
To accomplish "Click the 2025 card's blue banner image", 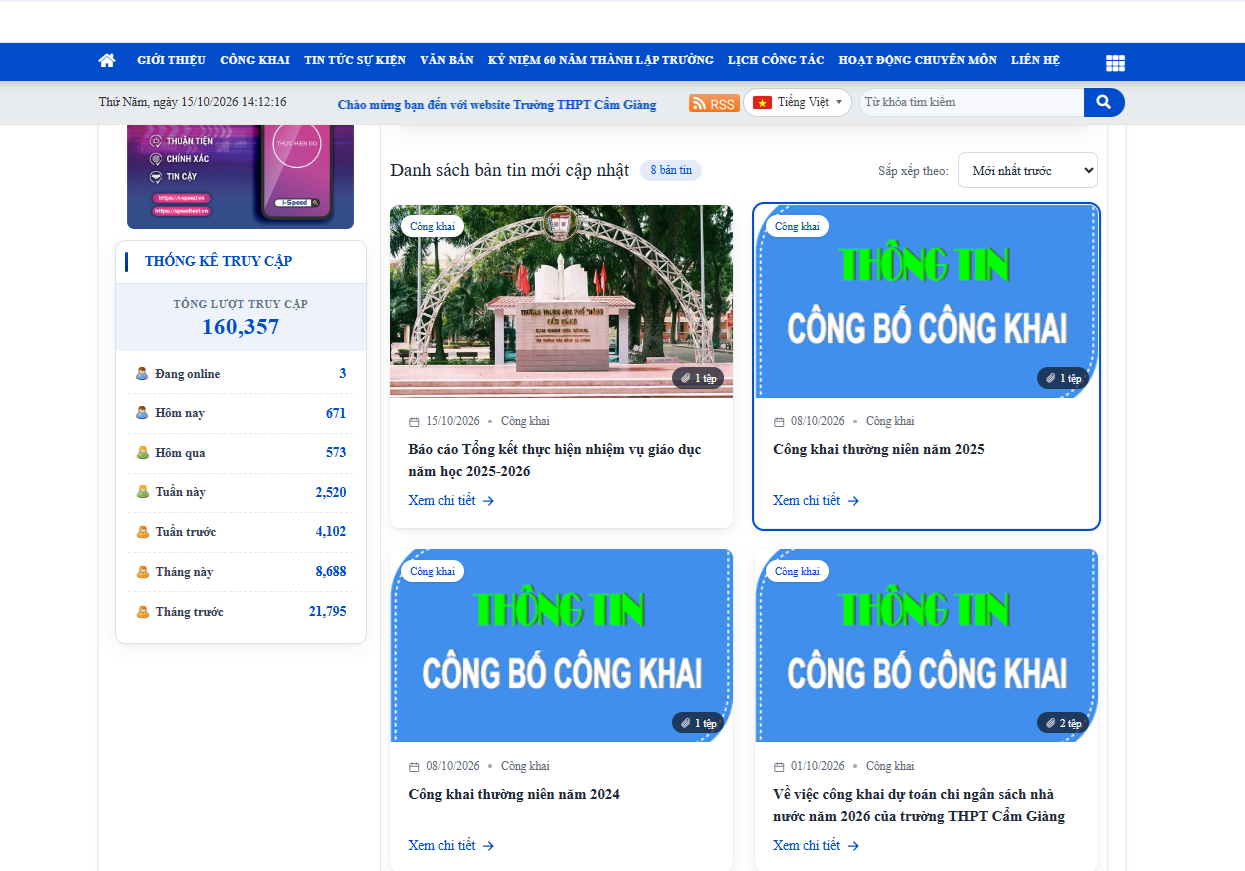I will click(926, 301).
